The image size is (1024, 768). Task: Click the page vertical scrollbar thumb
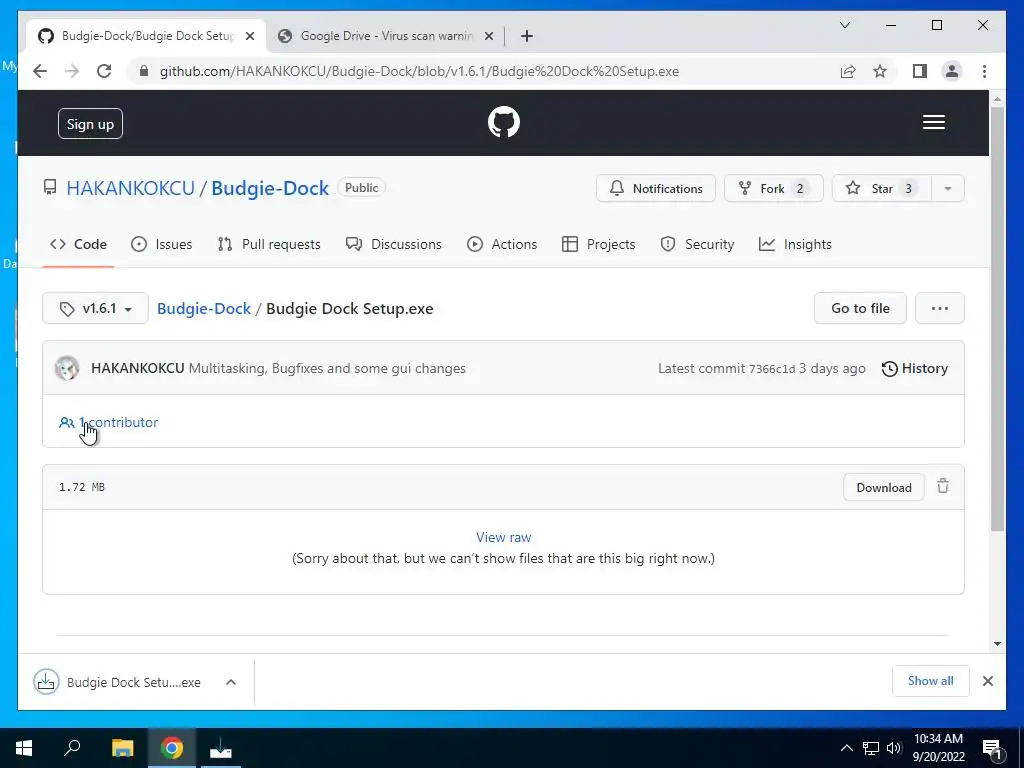pyautogui.click(x=997, y=319)
